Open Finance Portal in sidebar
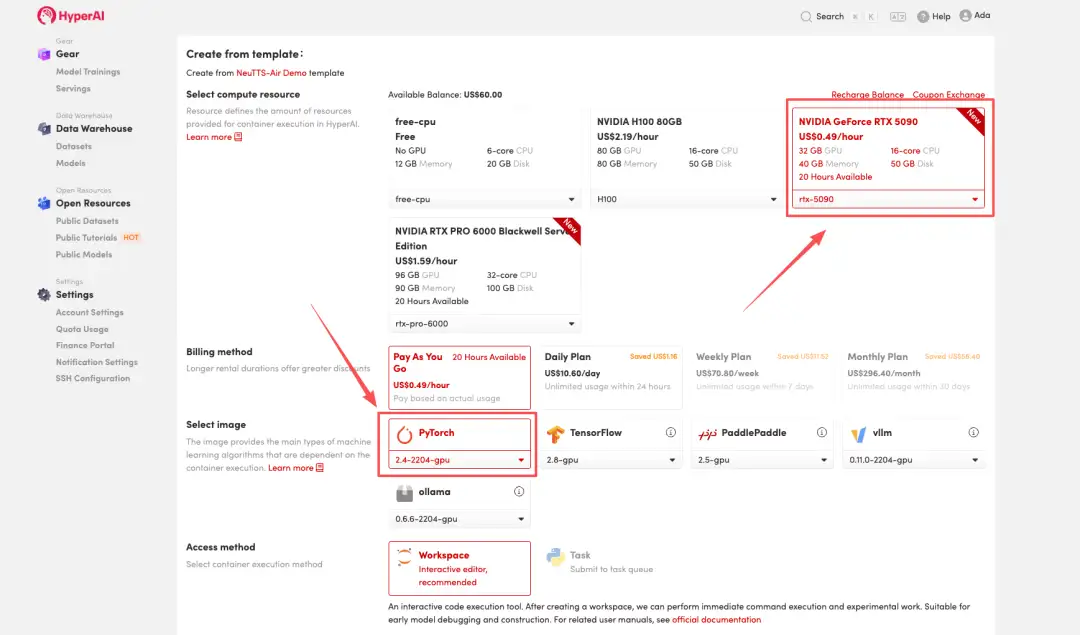 85,345
